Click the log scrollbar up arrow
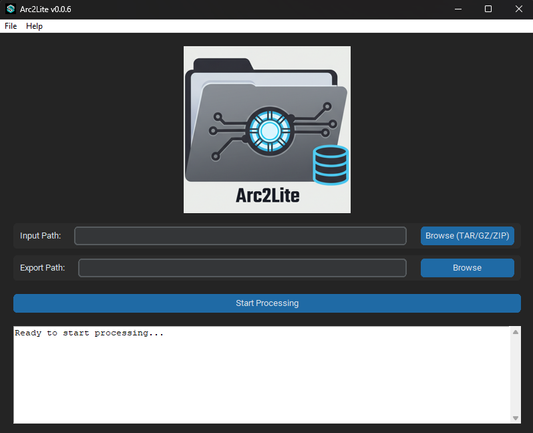 click(515, 332)
